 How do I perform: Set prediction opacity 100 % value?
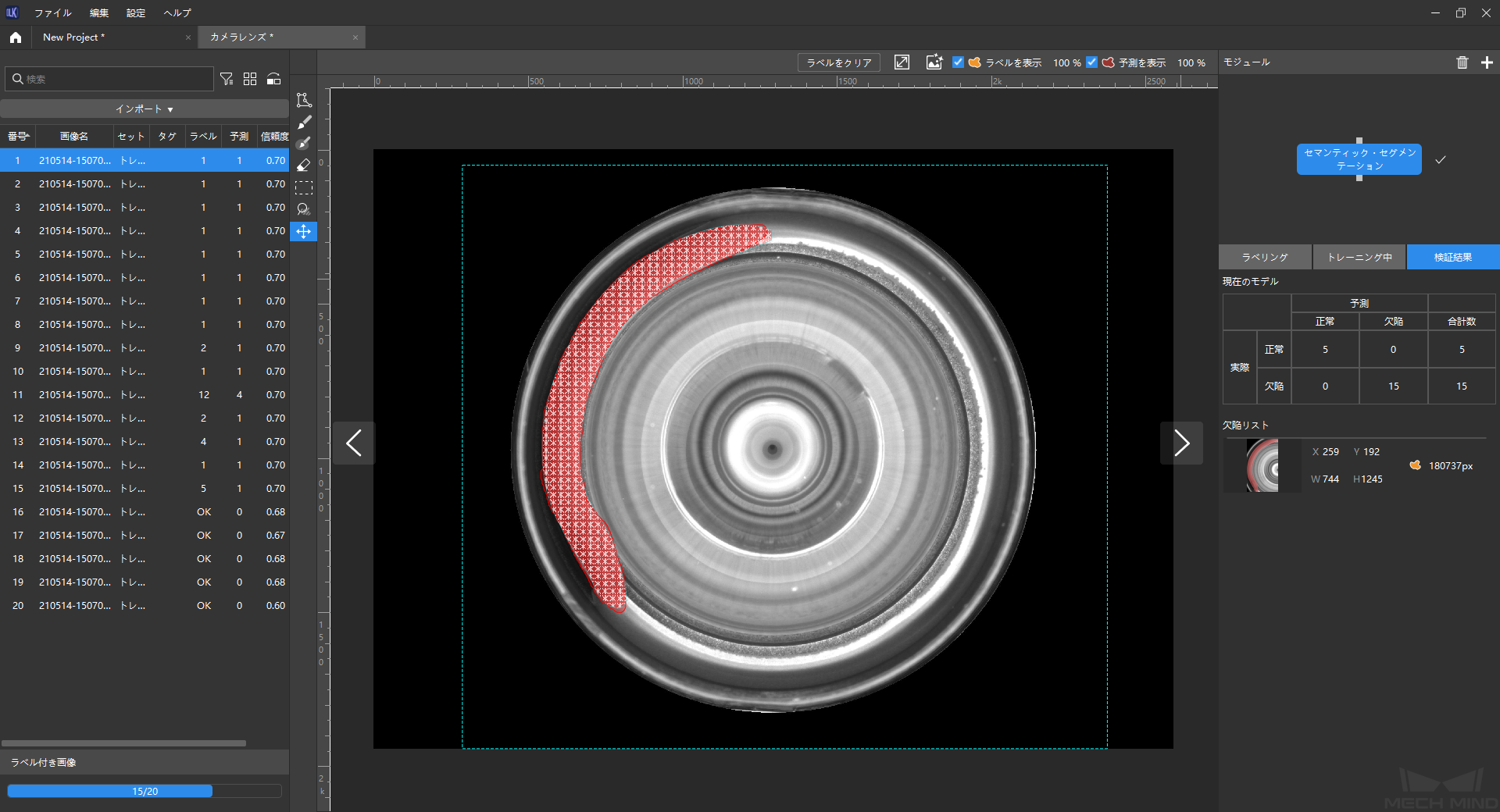(x=1191, y=62)
